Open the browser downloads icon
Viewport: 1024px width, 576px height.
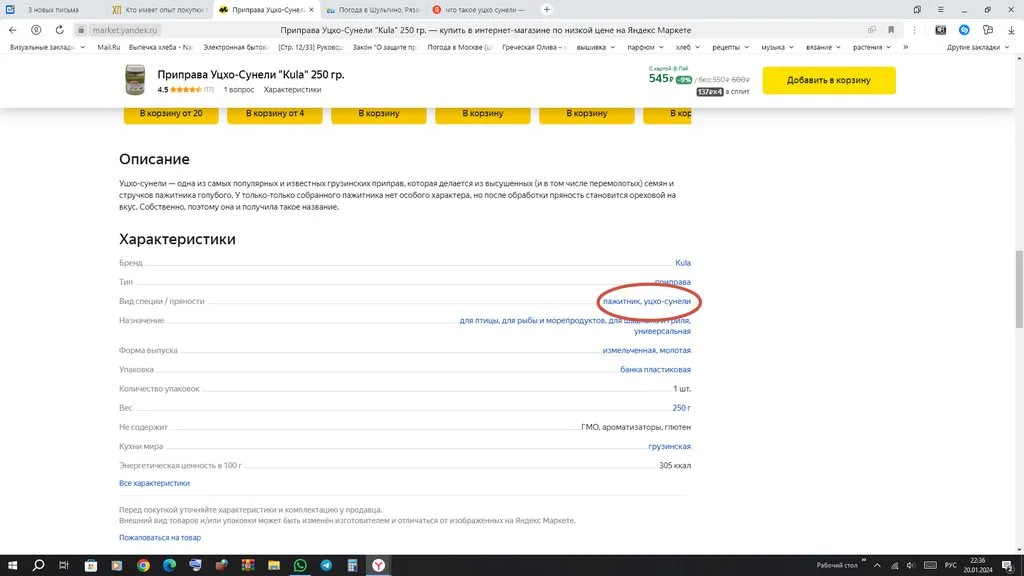[1011, 30]
